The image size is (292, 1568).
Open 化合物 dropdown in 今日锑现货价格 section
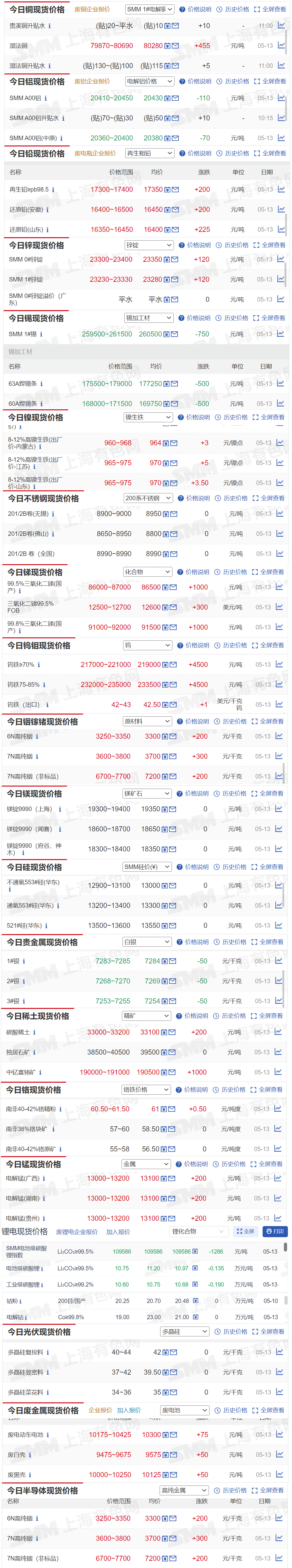pos(148,572)
